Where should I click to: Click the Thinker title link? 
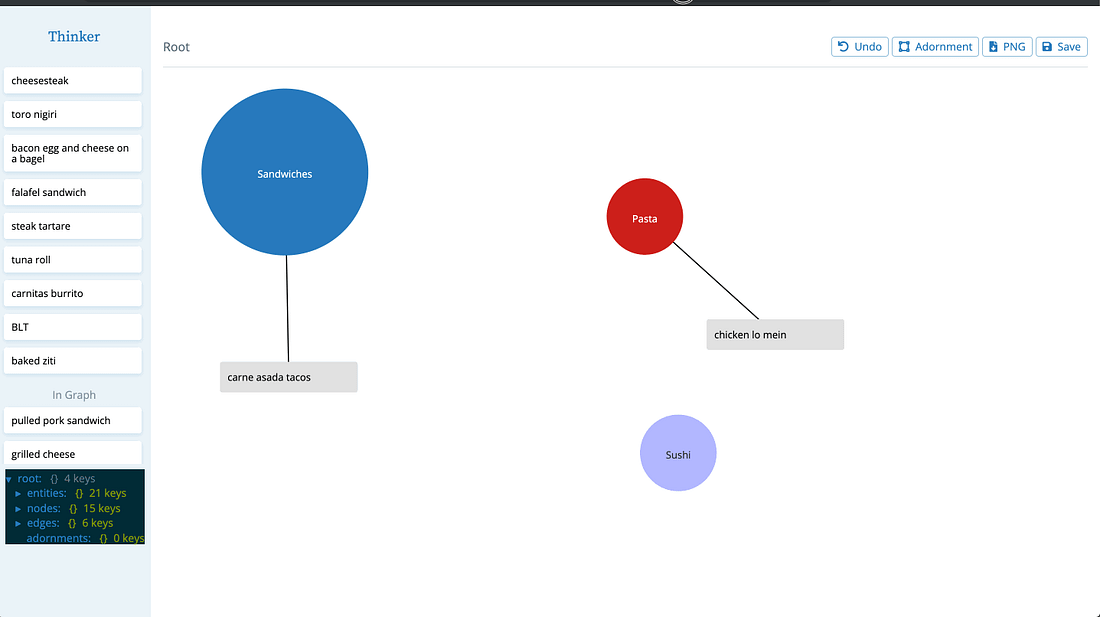[x=74, y=37]
